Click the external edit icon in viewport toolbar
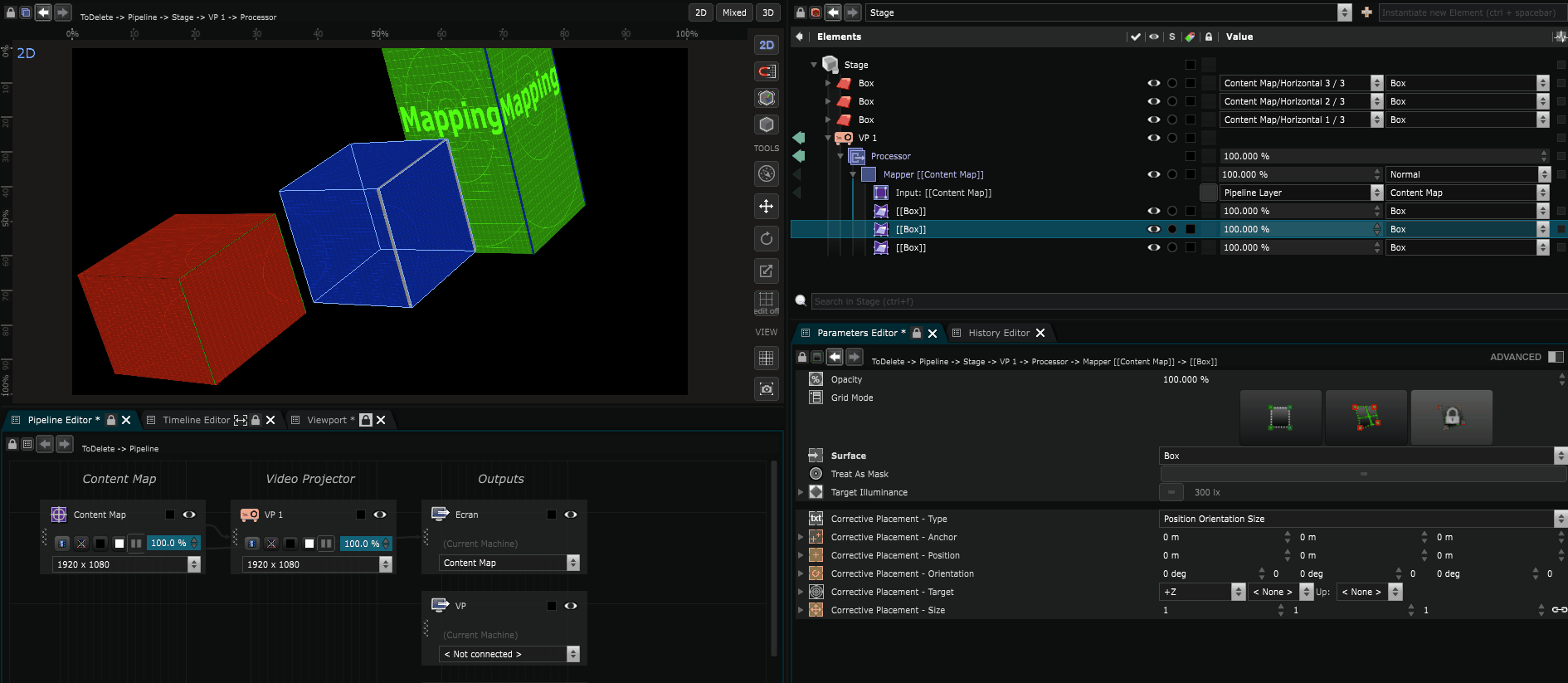The width and height of the screenshot is (1568, 683). pyautogui.click(x=767, y=271)
